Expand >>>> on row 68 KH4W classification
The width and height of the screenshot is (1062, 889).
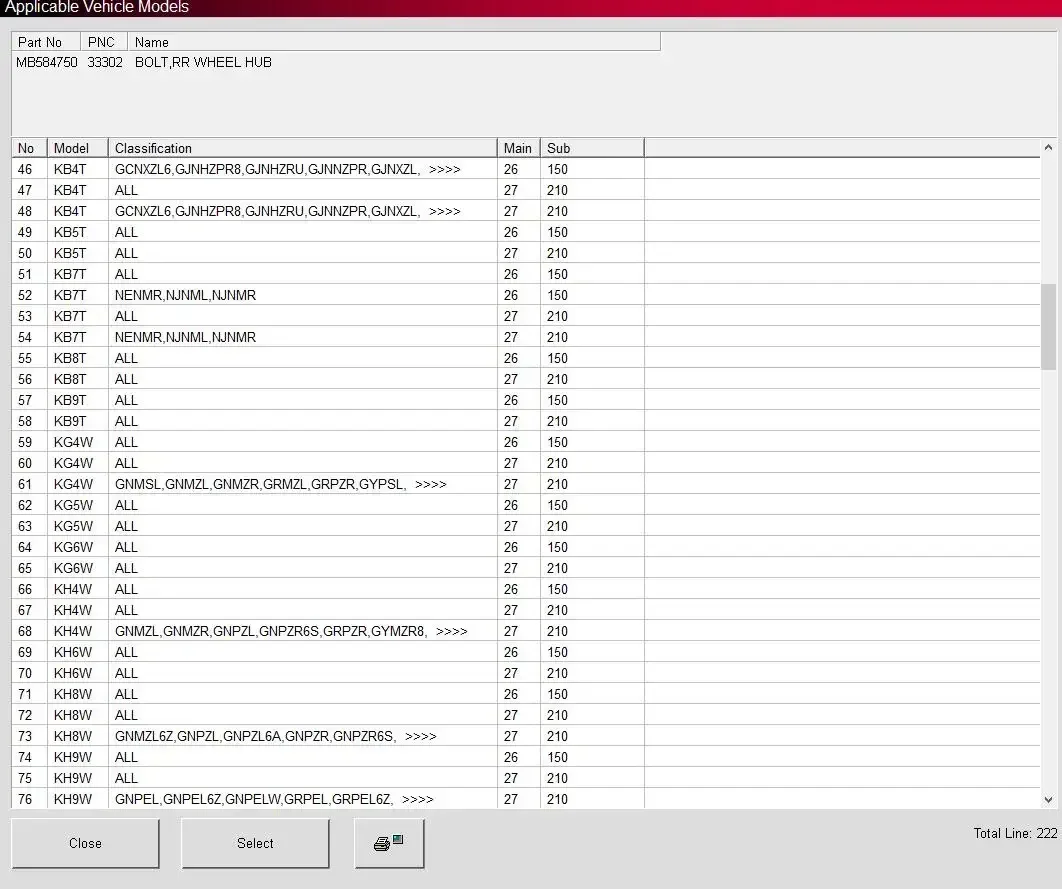(452, 631)
